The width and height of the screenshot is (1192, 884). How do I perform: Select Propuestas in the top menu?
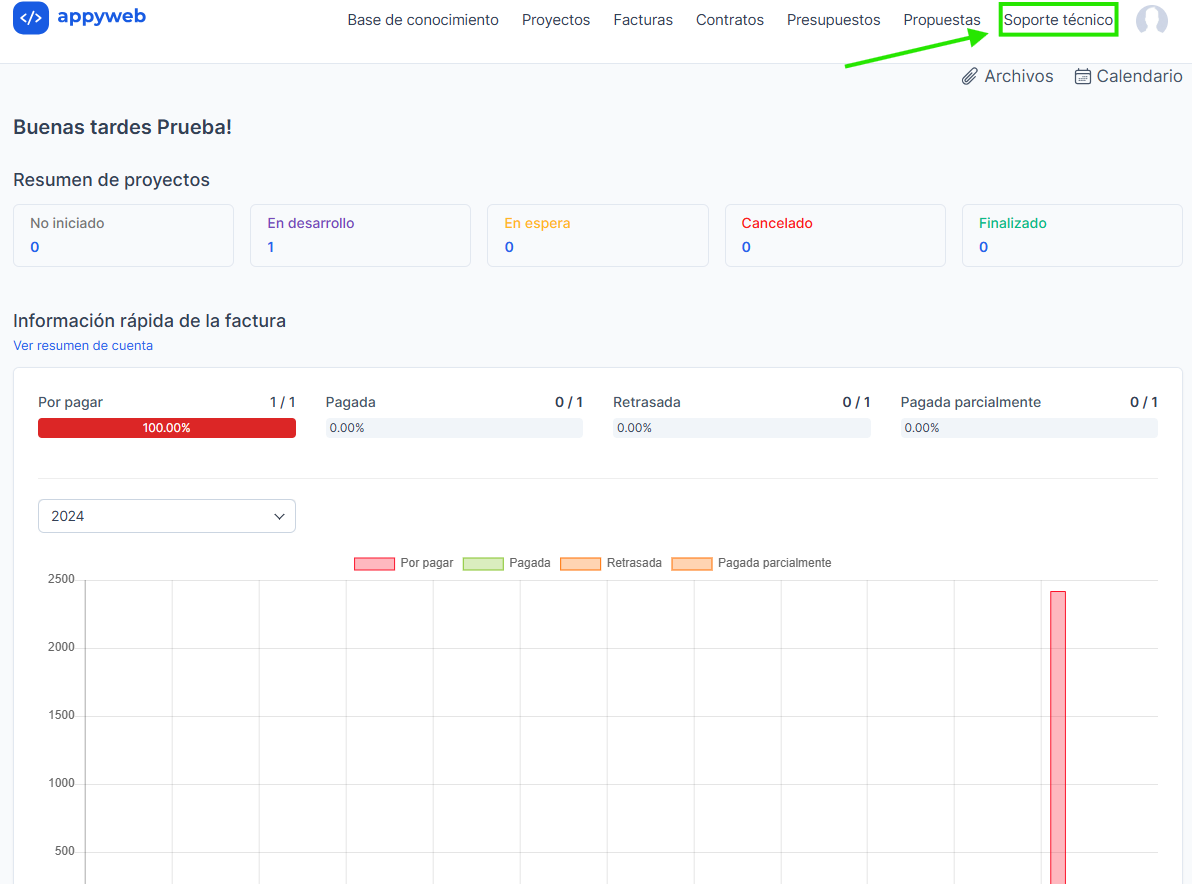click(x=942, y=20)
